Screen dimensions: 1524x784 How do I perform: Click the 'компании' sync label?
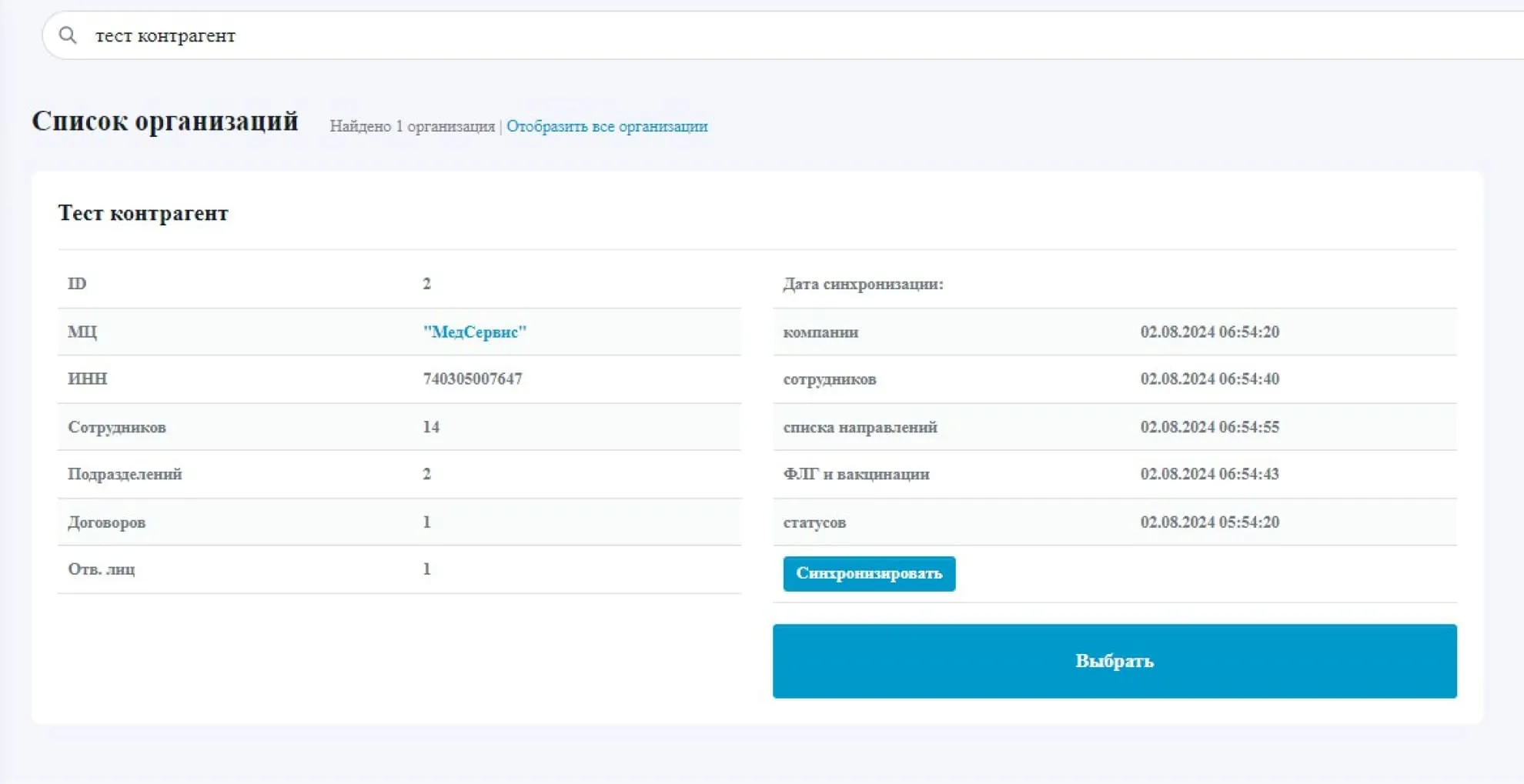click(x=820, y=332)
